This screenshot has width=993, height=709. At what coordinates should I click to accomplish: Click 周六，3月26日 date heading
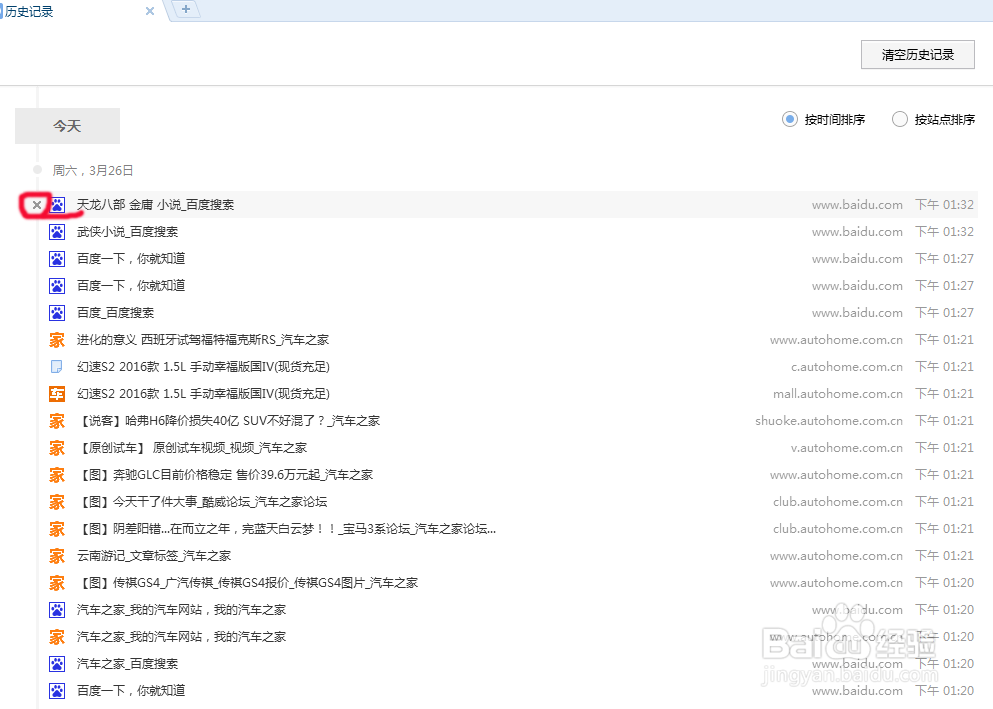click(x=93, y=170)
